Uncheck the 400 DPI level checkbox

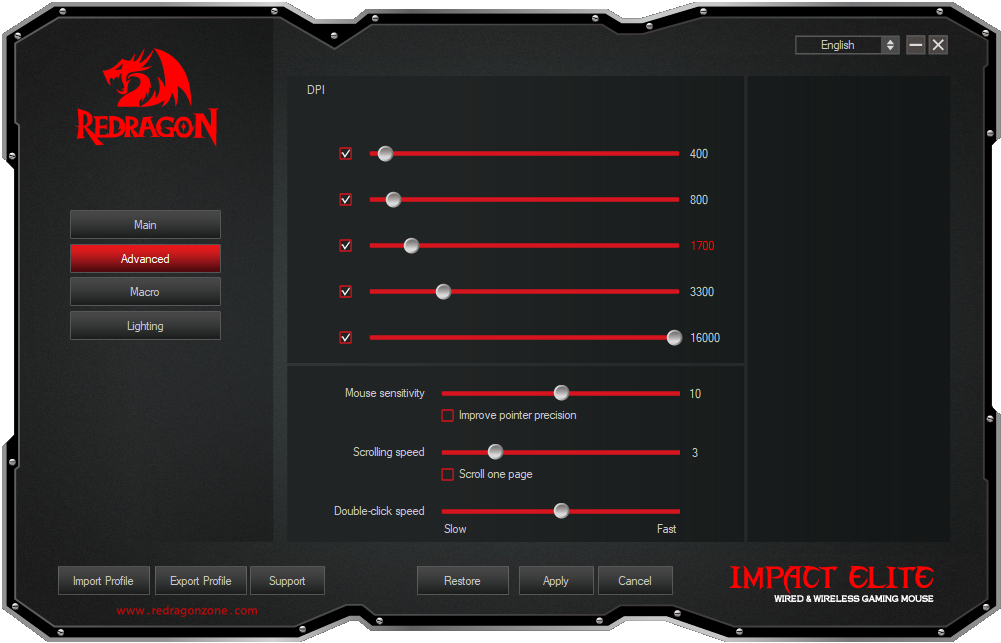coord(345,153)
